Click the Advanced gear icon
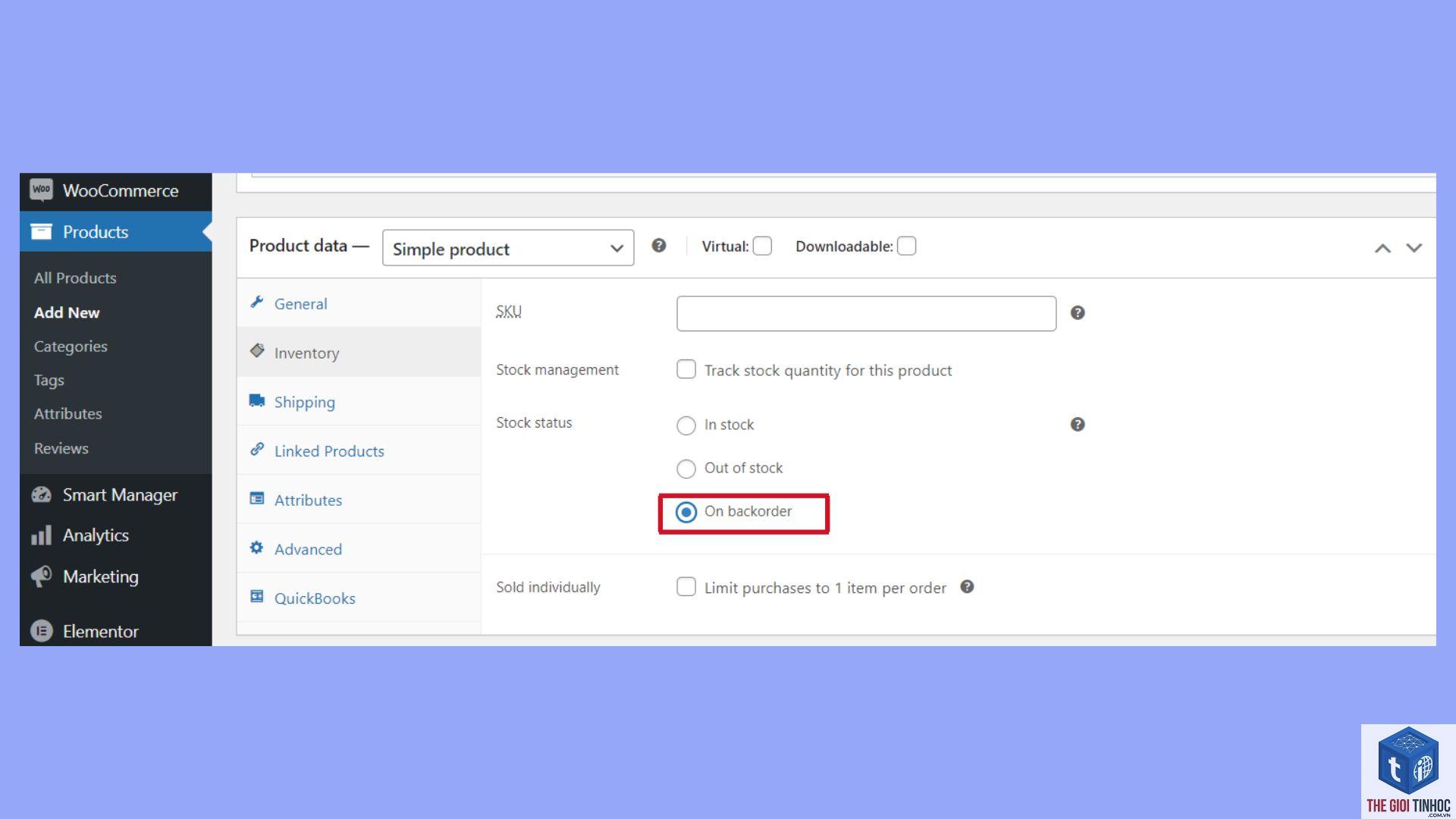 (257, 548)
